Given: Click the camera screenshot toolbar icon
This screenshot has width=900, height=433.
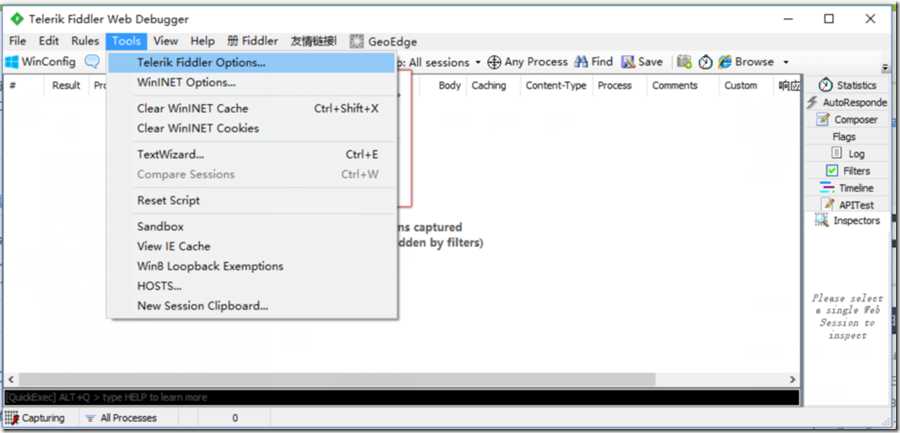Looking at the screenshot, I should click(684, 62).
